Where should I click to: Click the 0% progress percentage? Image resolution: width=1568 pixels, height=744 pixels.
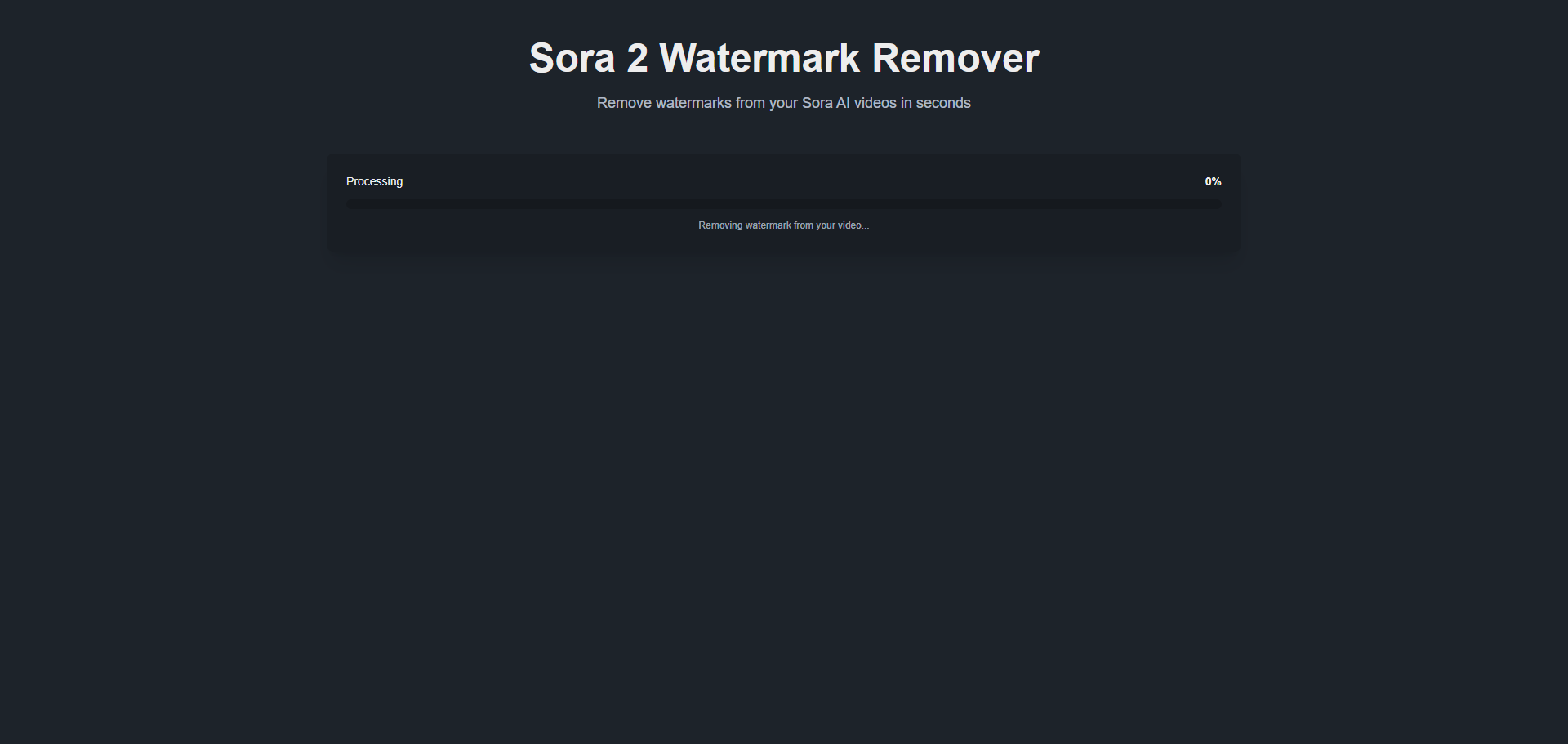[x=1213, y=181]
